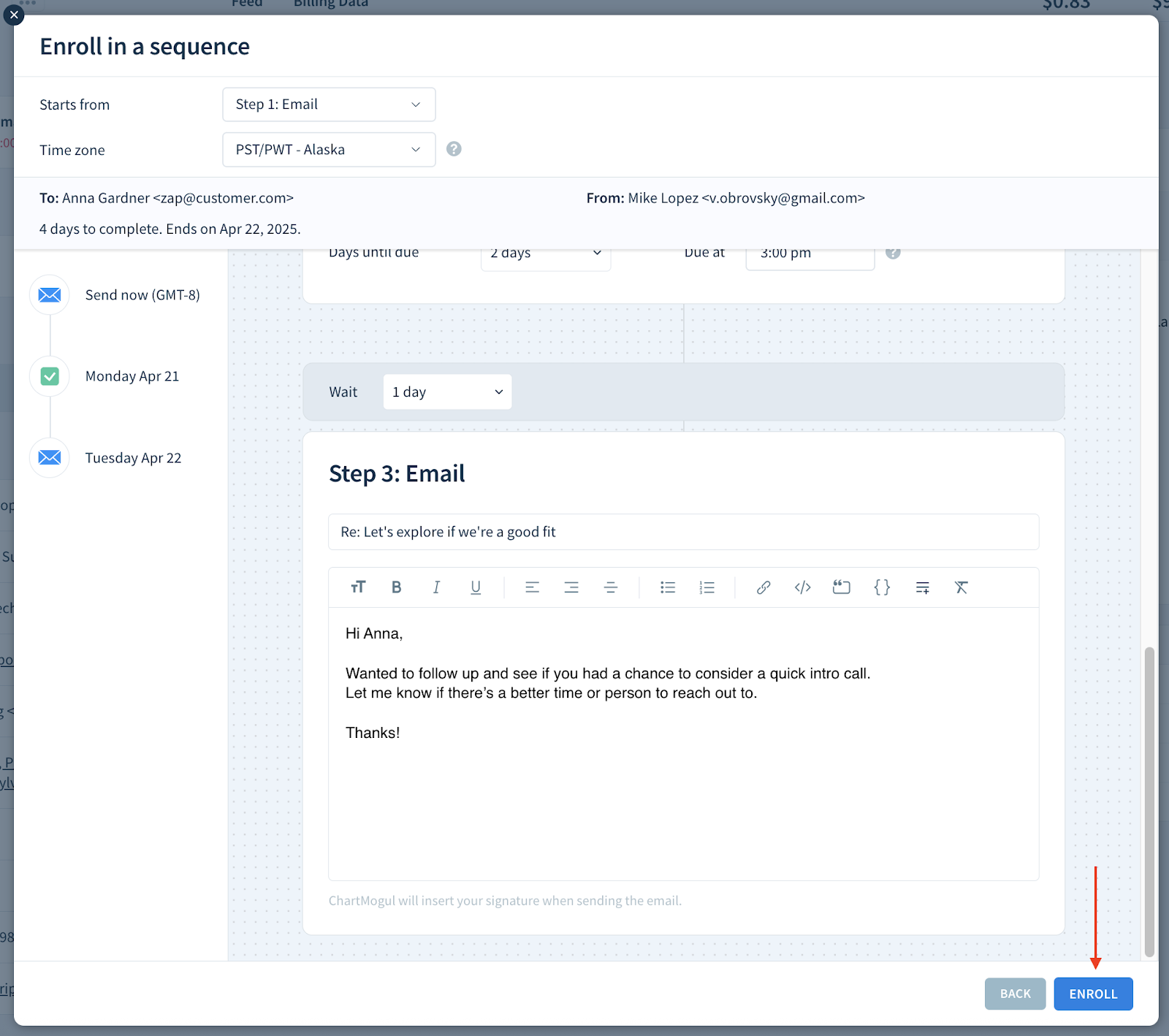
Task: Toggle italic formatting in email editor
Action: tap(436, 587)
